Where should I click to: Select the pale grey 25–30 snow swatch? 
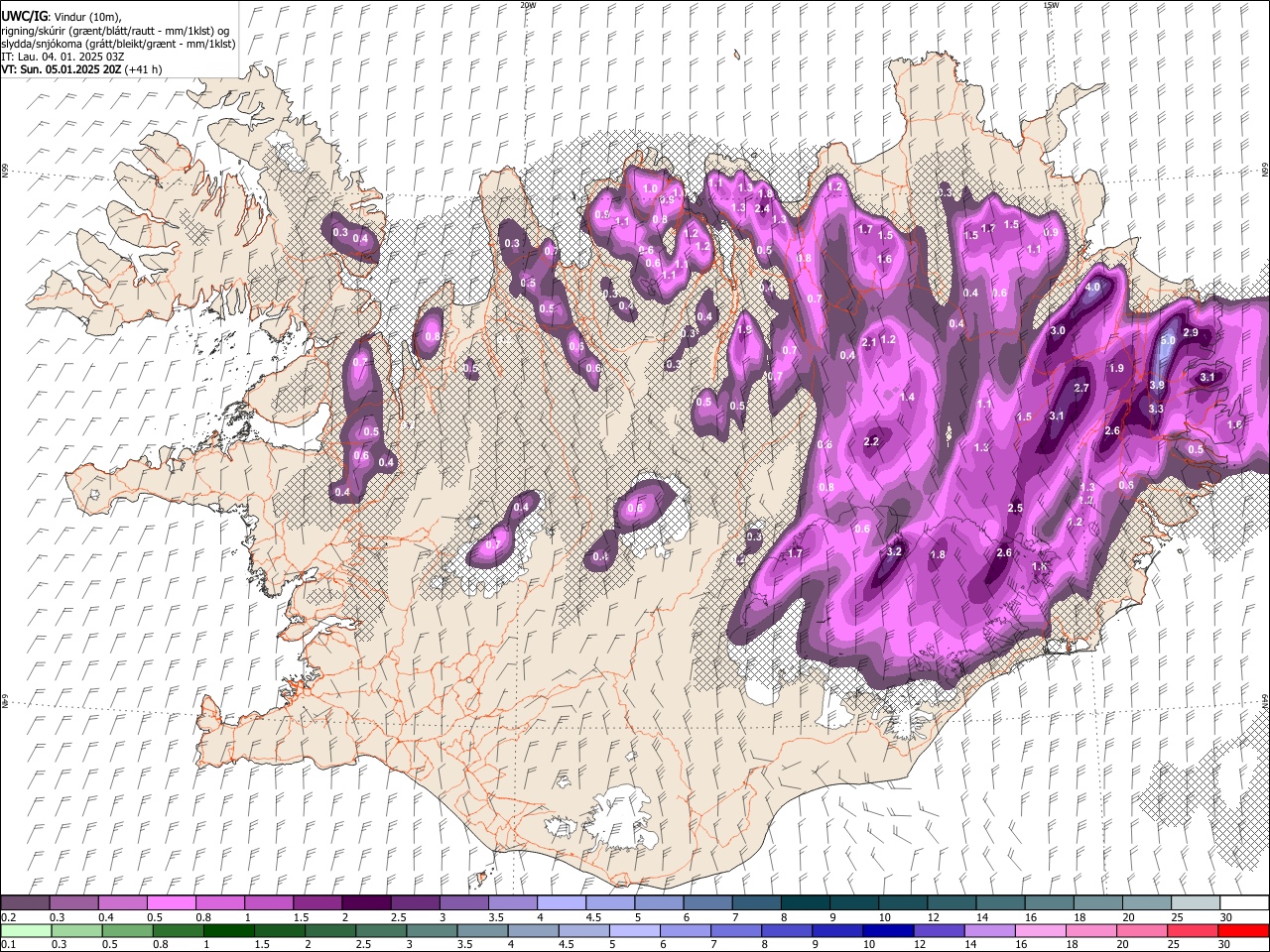click(1196, 903)
